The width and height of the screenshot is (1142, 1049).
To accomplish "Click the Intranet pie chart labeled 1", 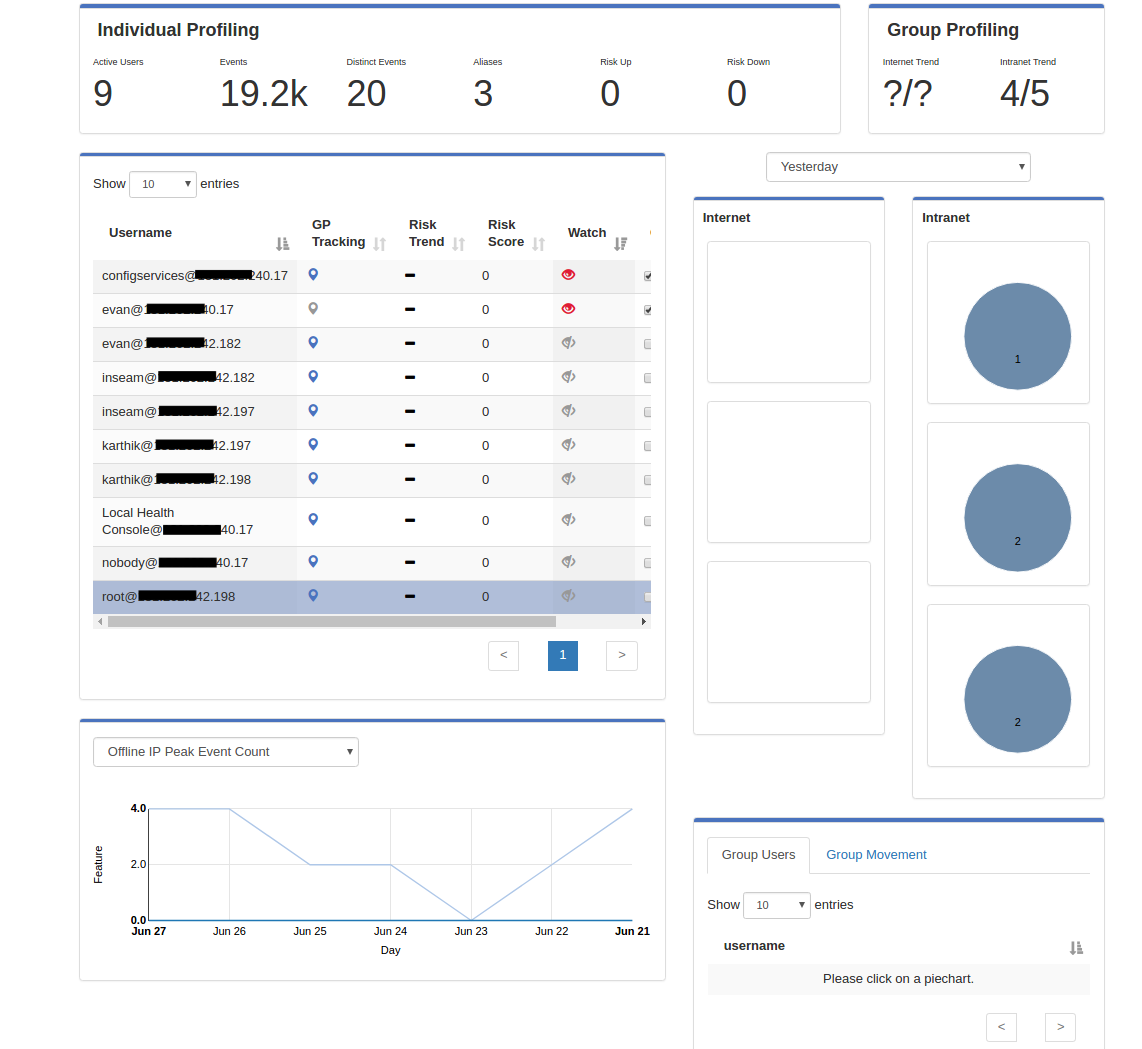I will point(1017,336).
